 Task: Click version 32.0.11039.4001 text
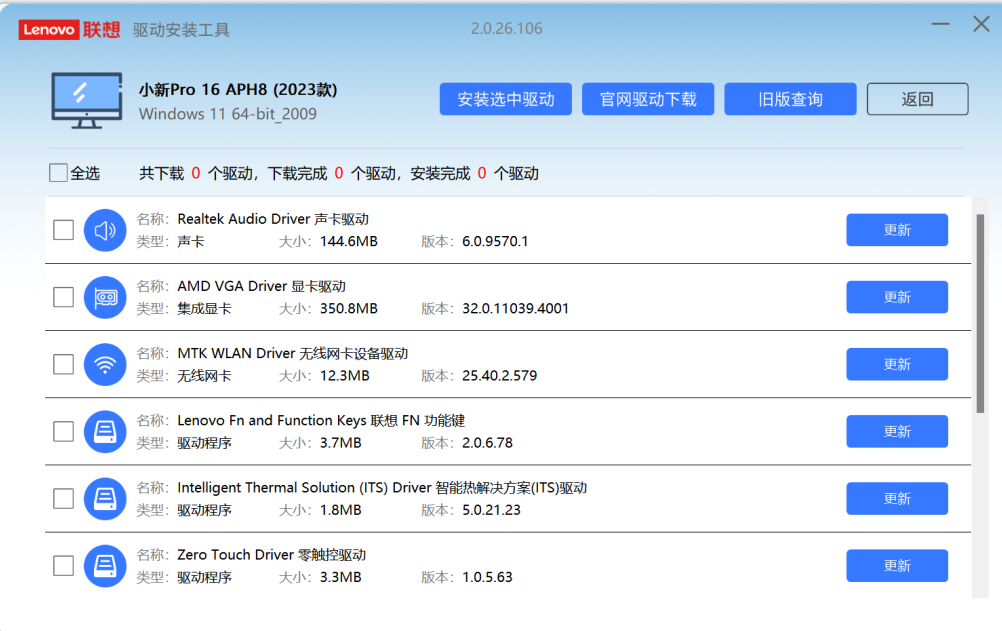516,309
